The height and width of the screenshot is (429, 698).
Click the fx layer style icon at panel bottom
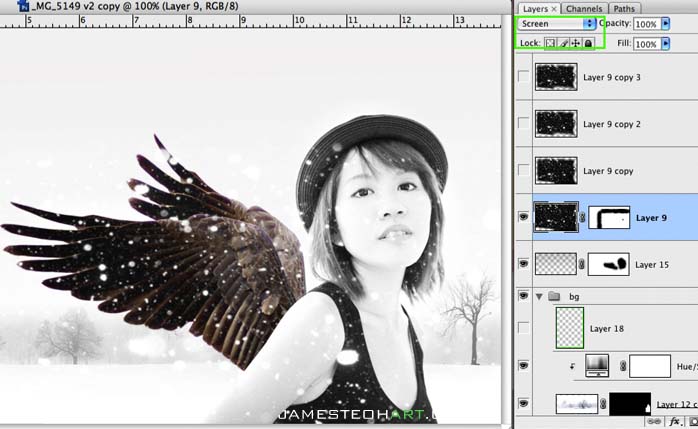tap(674, 421)
